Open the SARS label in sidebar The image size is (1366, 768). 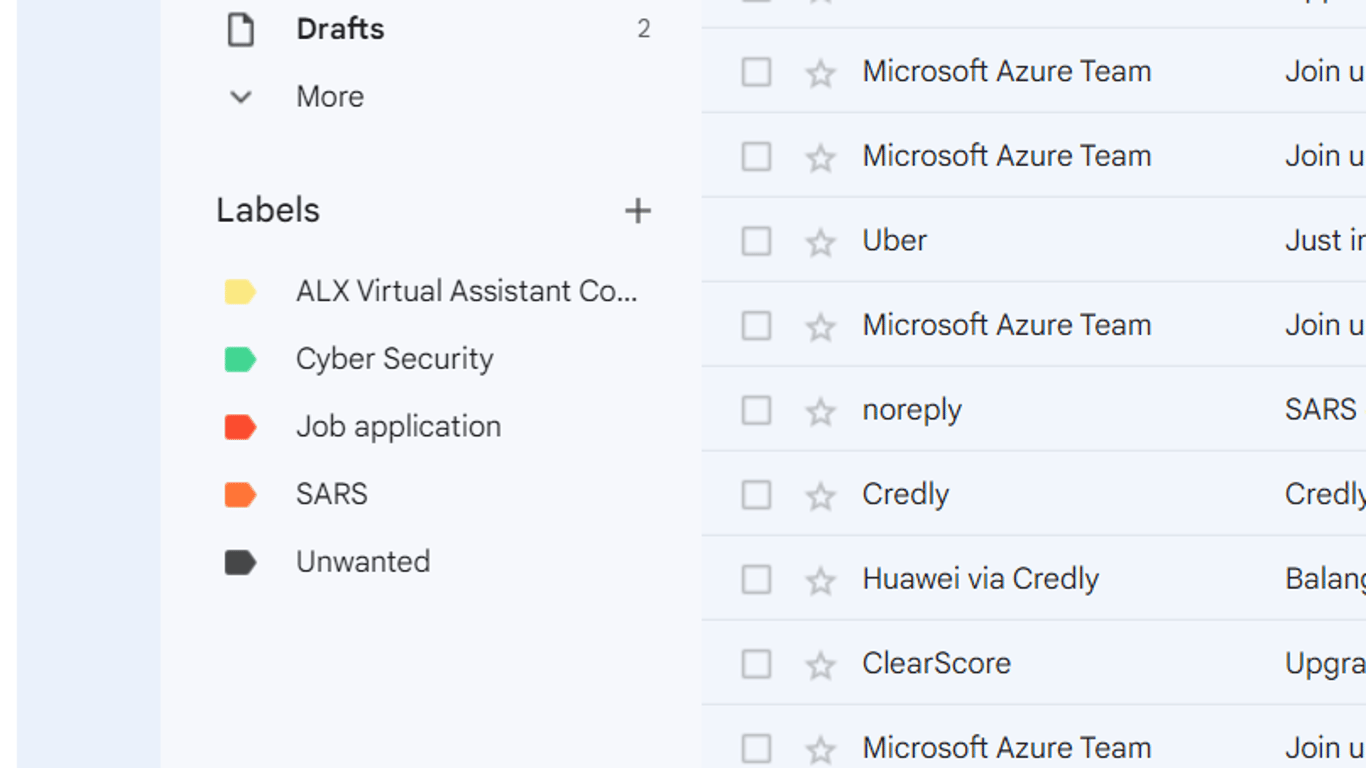click(x=332, y=494)
